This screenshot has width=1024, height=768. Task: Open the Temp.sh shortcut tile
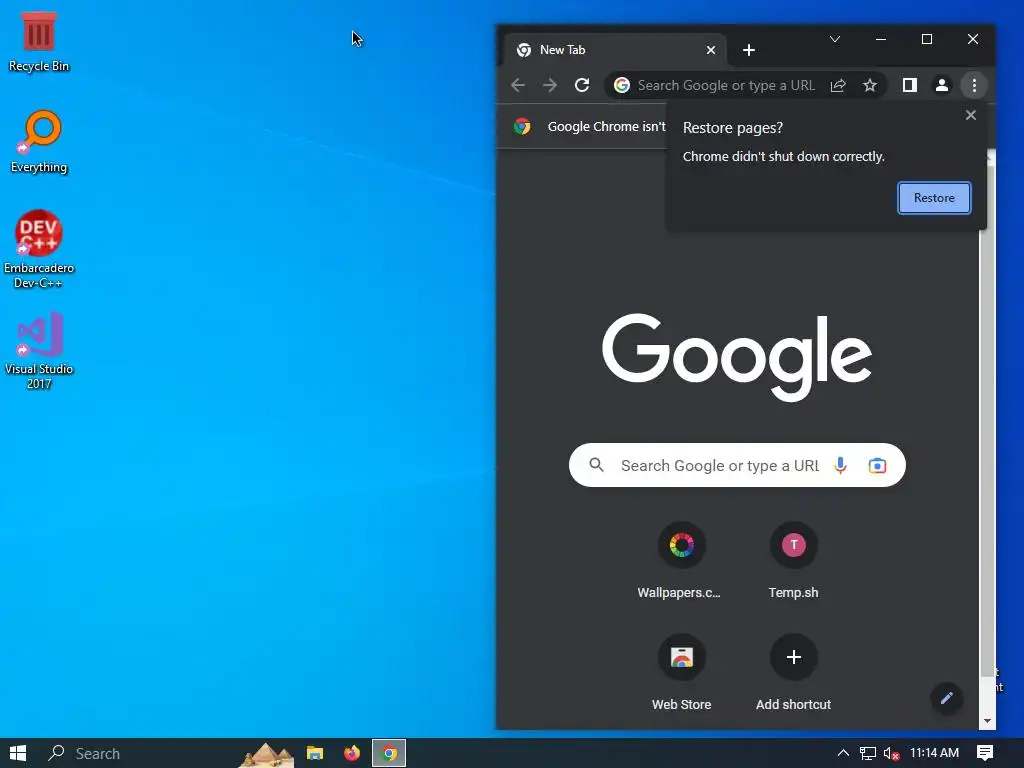793,562
